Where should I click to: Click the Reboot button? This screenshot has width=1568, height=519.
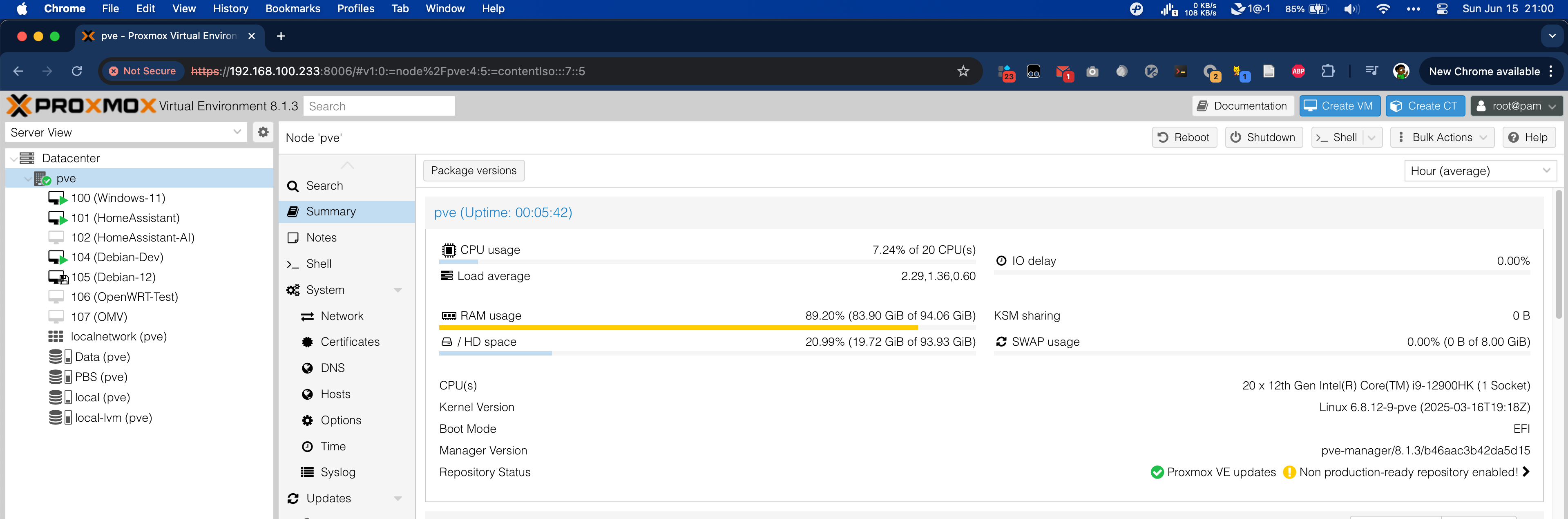[1184, 138]
